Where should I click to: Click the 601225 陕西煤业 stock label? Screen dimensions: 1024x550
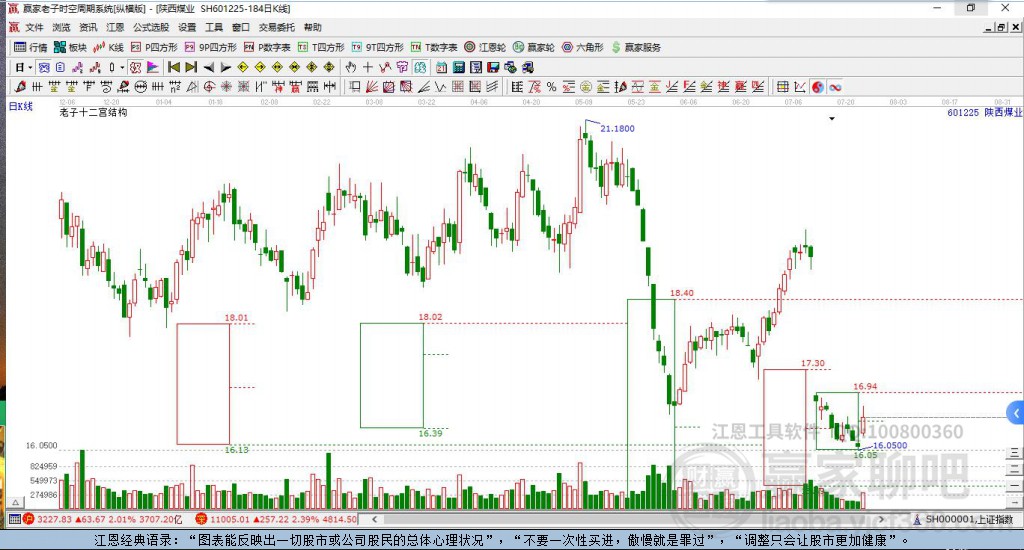(985, 112)
